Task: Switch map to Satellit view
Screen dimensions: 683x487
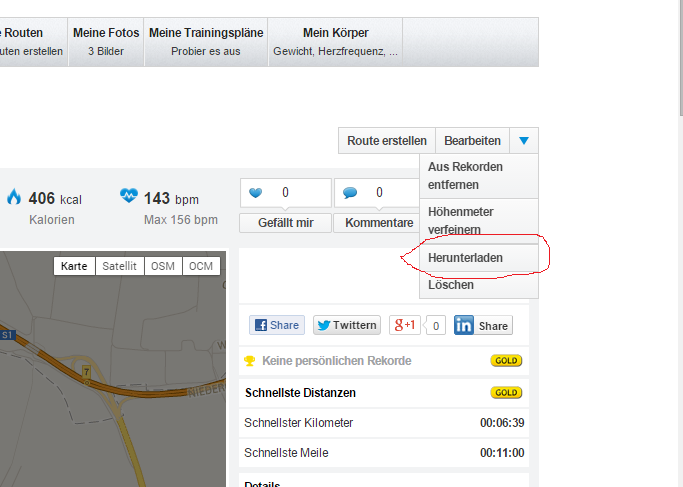Action: click(119, 266)
